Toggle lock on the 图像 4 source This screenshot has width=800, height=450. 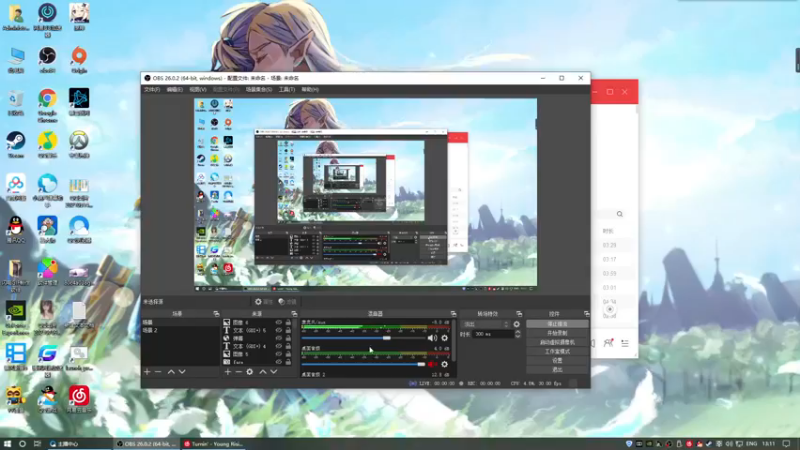click(x=288, y=322)
